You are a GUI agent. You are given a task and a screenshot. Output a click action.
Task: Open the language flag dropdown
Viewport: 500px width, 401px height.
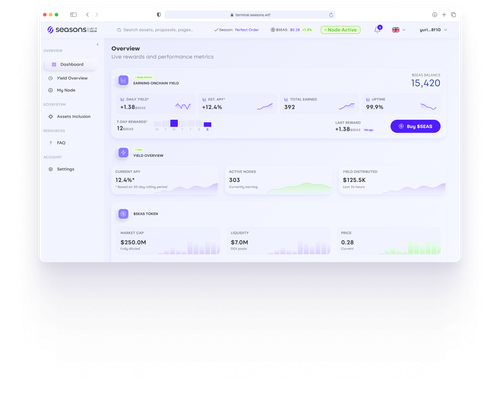click(x=399, y=30)
